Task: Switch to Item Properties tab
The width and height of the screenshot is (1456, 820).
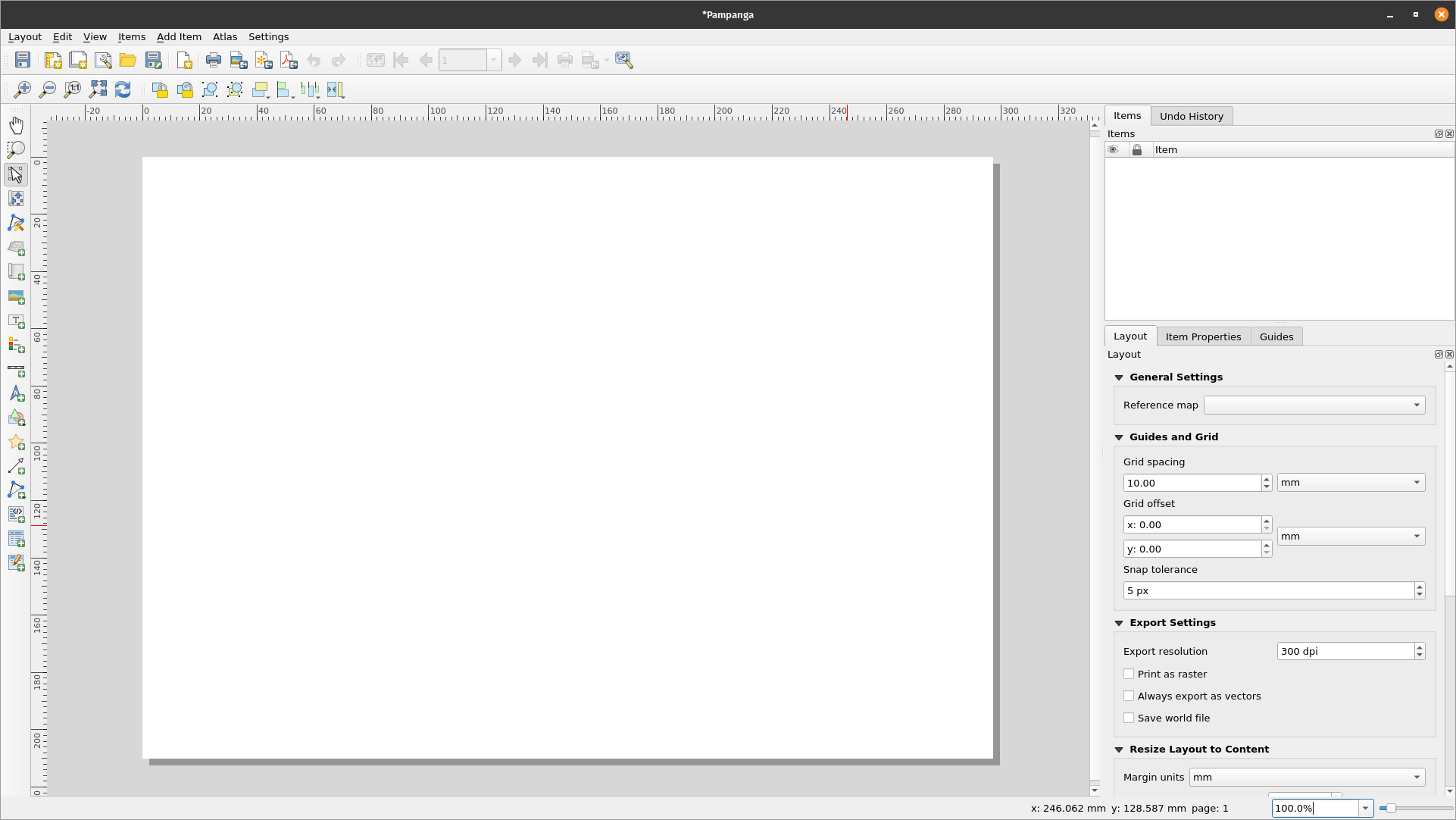Action: tap(1203, 336)
